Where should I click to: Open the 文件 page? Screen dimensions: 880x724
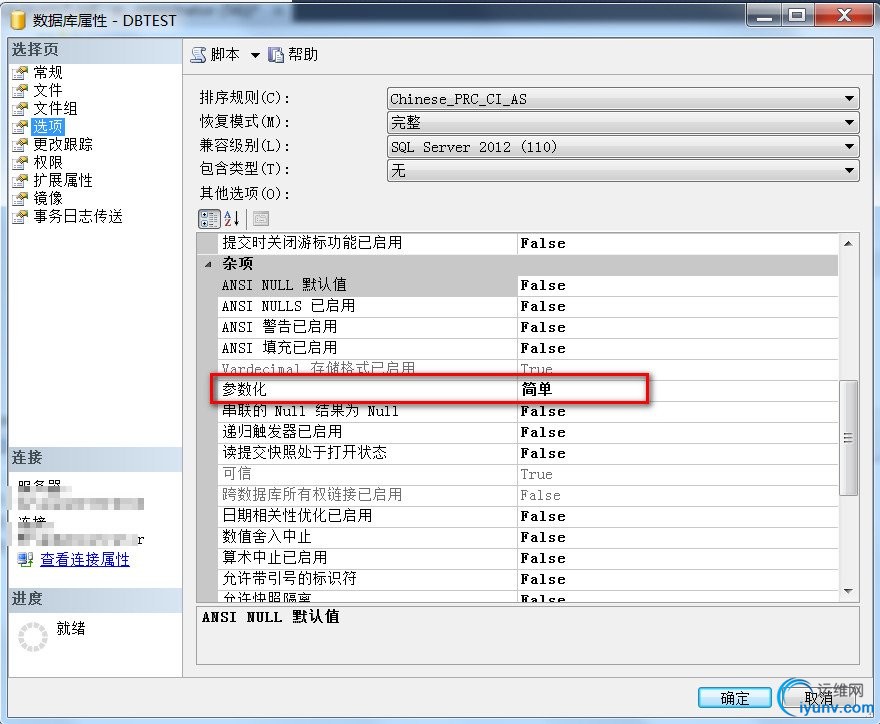click(x=48, y=90)
